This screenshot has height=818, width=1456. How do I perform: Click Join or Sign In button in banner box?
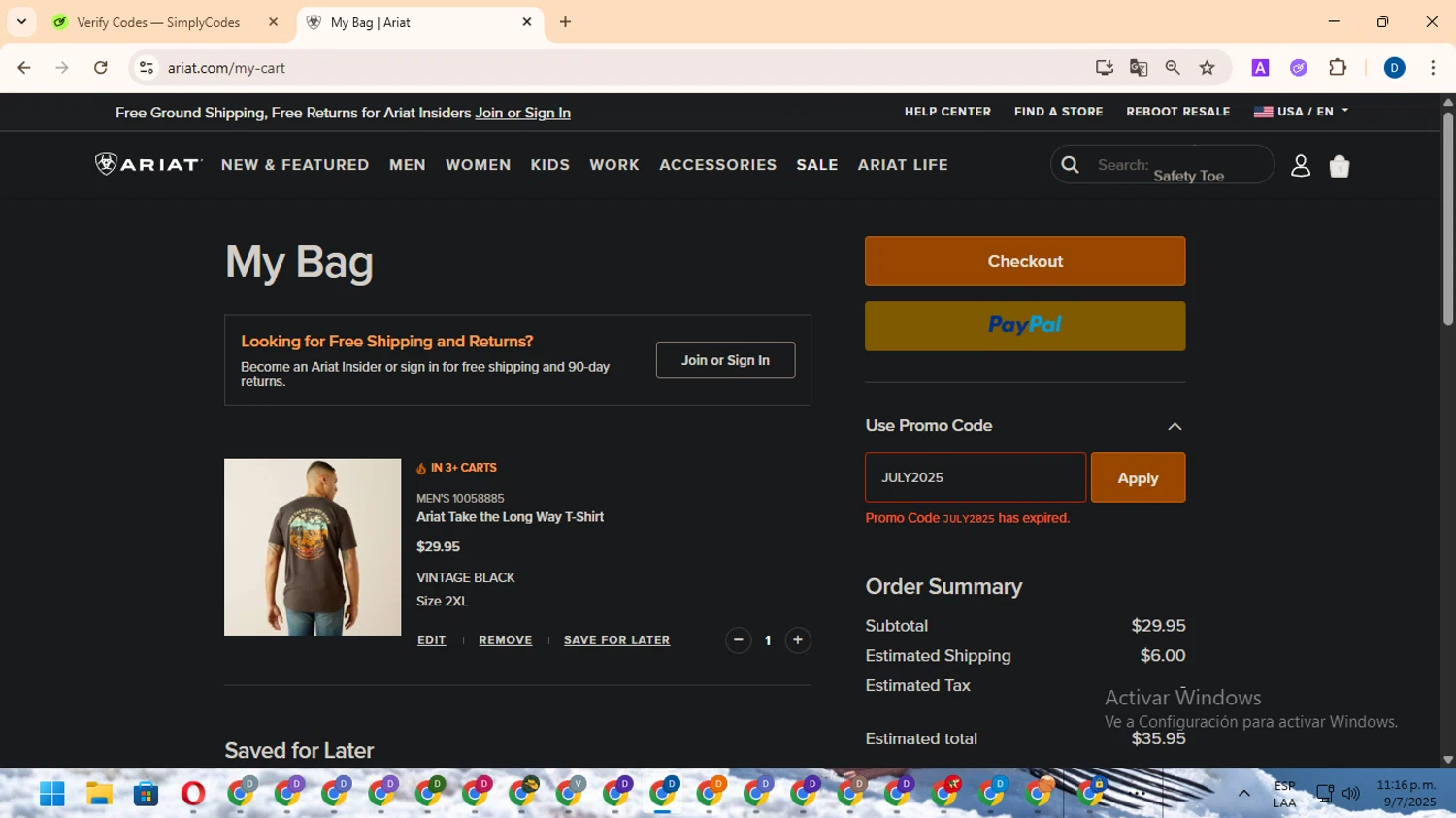[x=725, y=360]
